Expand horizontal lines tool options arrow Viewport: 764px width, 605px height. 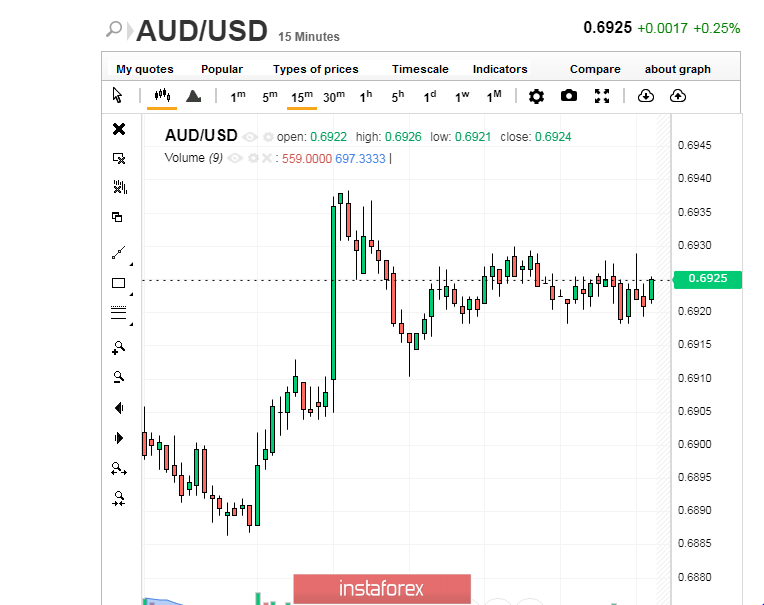(x=131, y=324)
